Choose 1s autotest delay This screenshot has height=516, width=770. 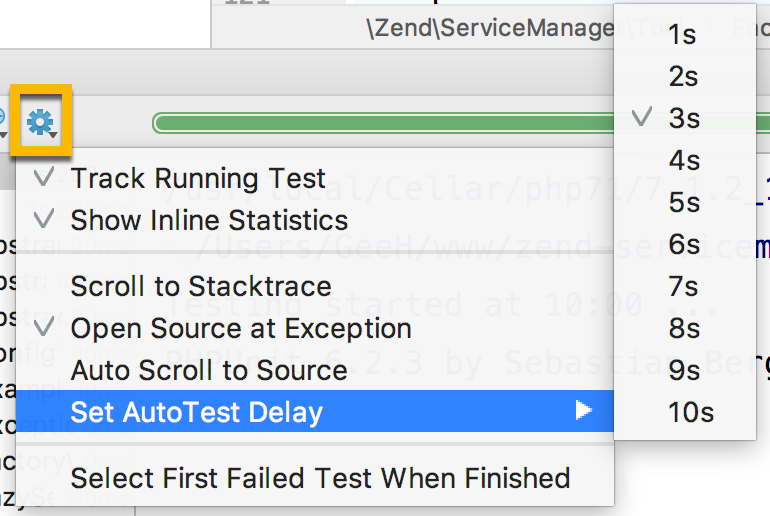coord(685,34)
